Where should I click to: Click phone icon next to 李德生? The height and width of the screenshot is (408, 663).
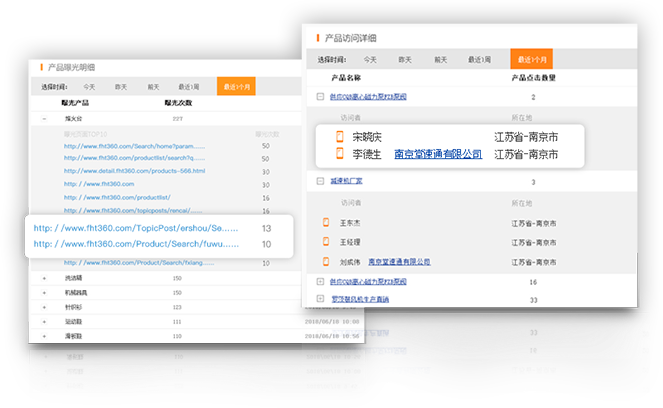(340, 155)
